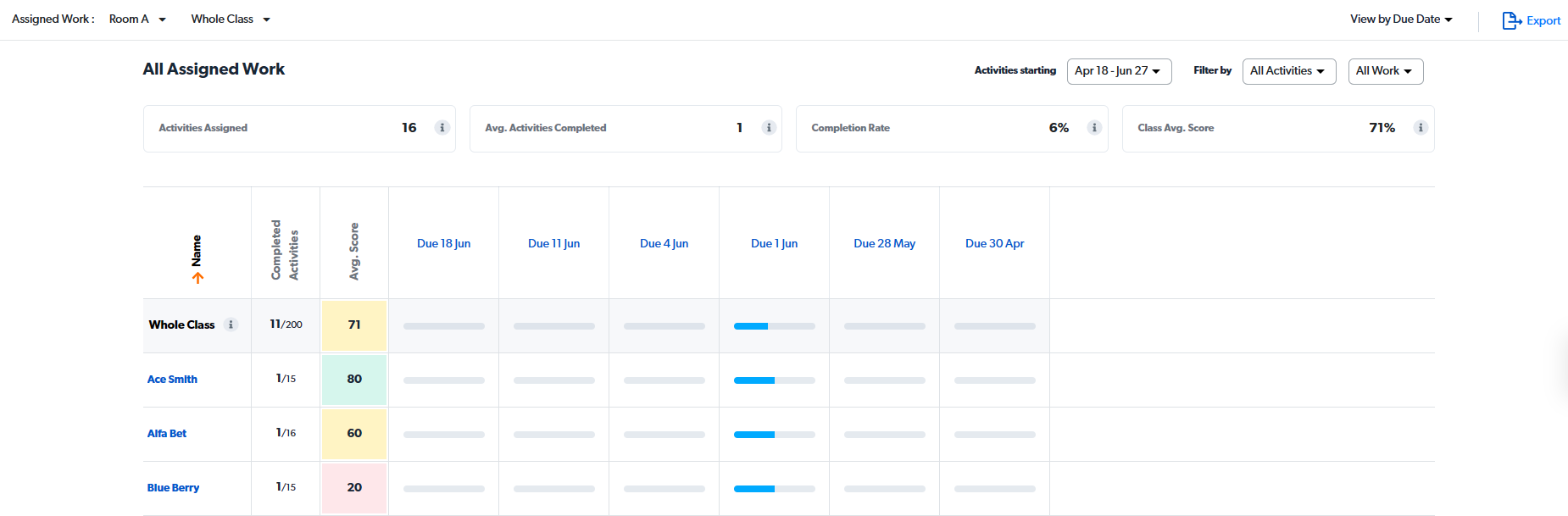Open the Due 1 Jun column

click(774, 243)
